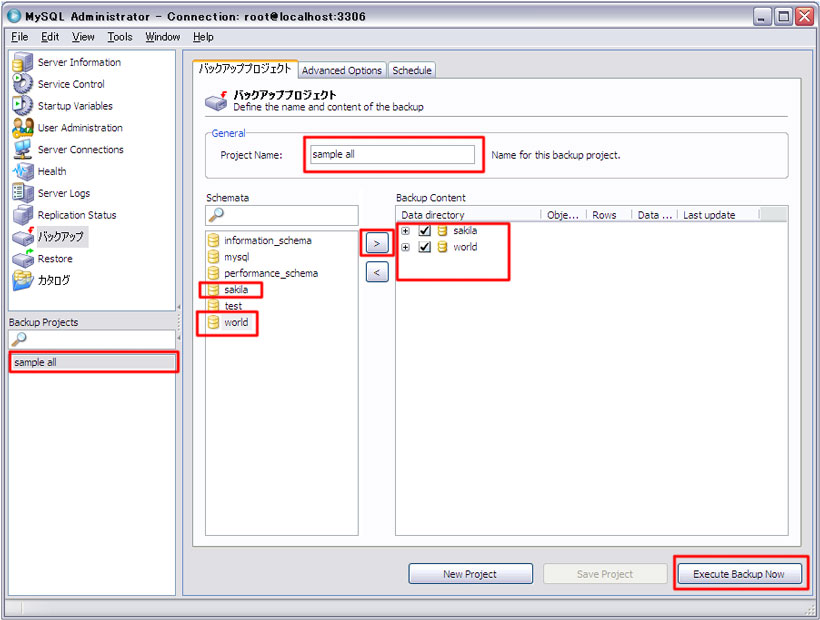The image size is (820, 620).
Task: Click the Data ... column header
Action: [x=655, y=215]
